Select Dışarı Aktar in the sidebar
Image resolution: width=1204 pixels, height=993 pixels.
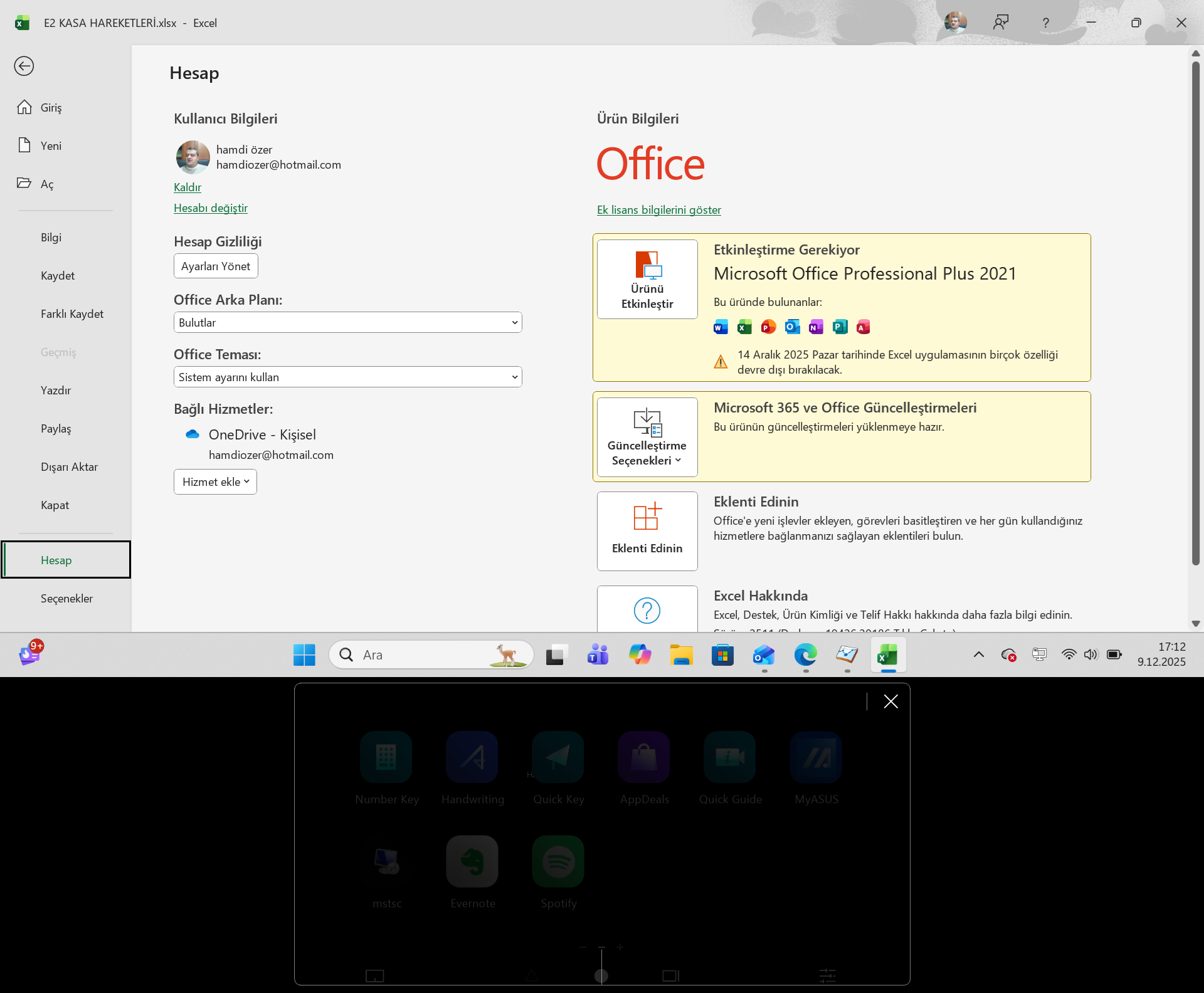pos(66,466)
